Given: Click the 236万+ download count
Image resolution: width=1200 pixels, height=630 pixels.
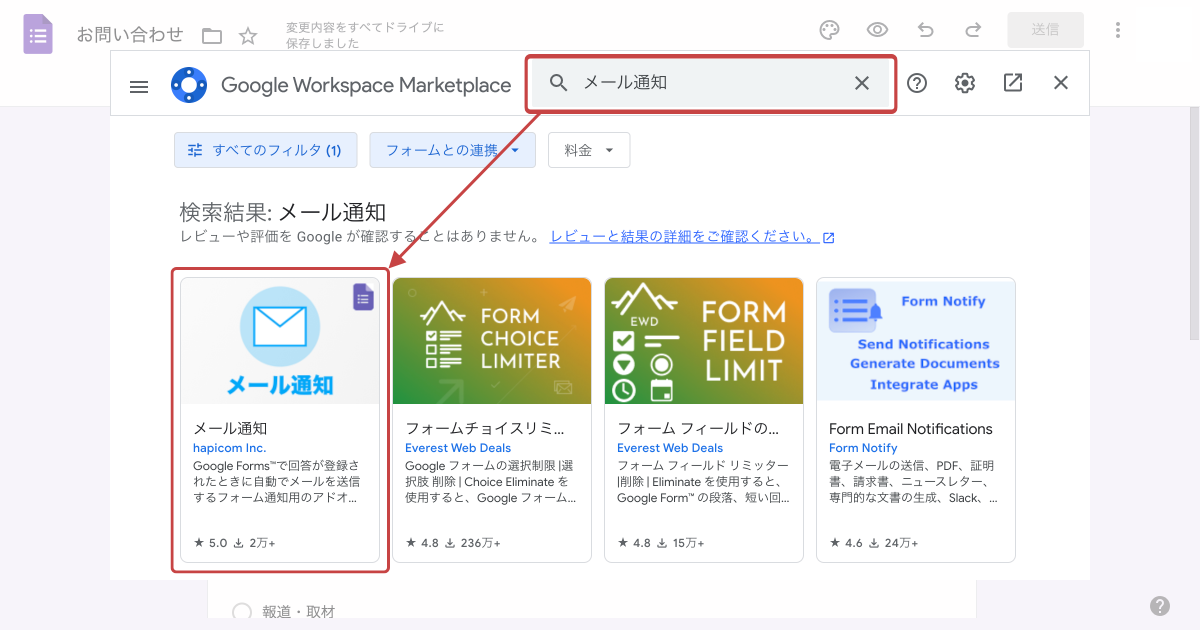Looking at the screenshot, I should point(473,543).
